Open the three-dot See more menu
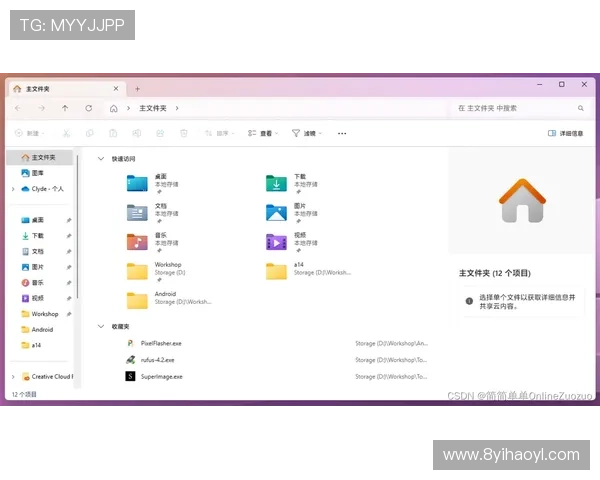 click(x=342, y=134)
